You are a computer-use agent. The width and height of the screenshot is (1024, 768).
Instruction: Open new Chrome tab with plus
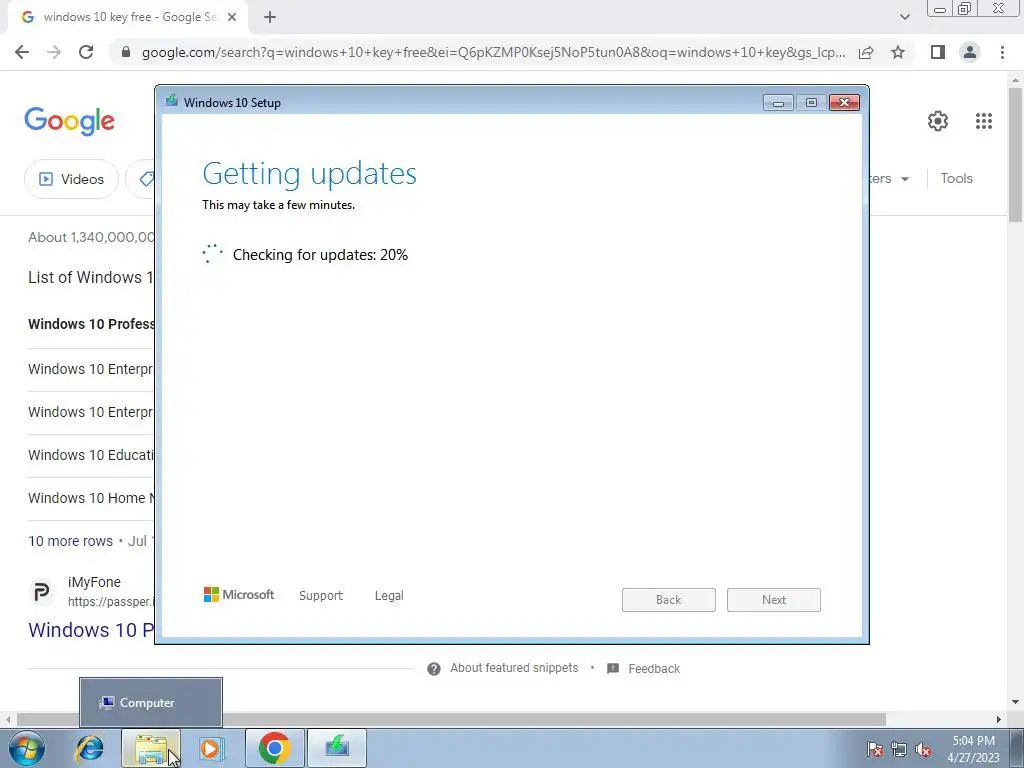[270, 17]
